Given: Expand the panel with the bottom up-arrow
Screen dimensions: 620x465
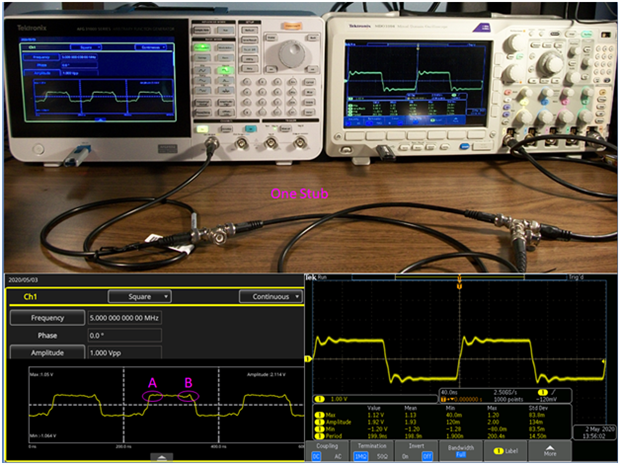Looking at the screenshot, I should coord(159,457).
